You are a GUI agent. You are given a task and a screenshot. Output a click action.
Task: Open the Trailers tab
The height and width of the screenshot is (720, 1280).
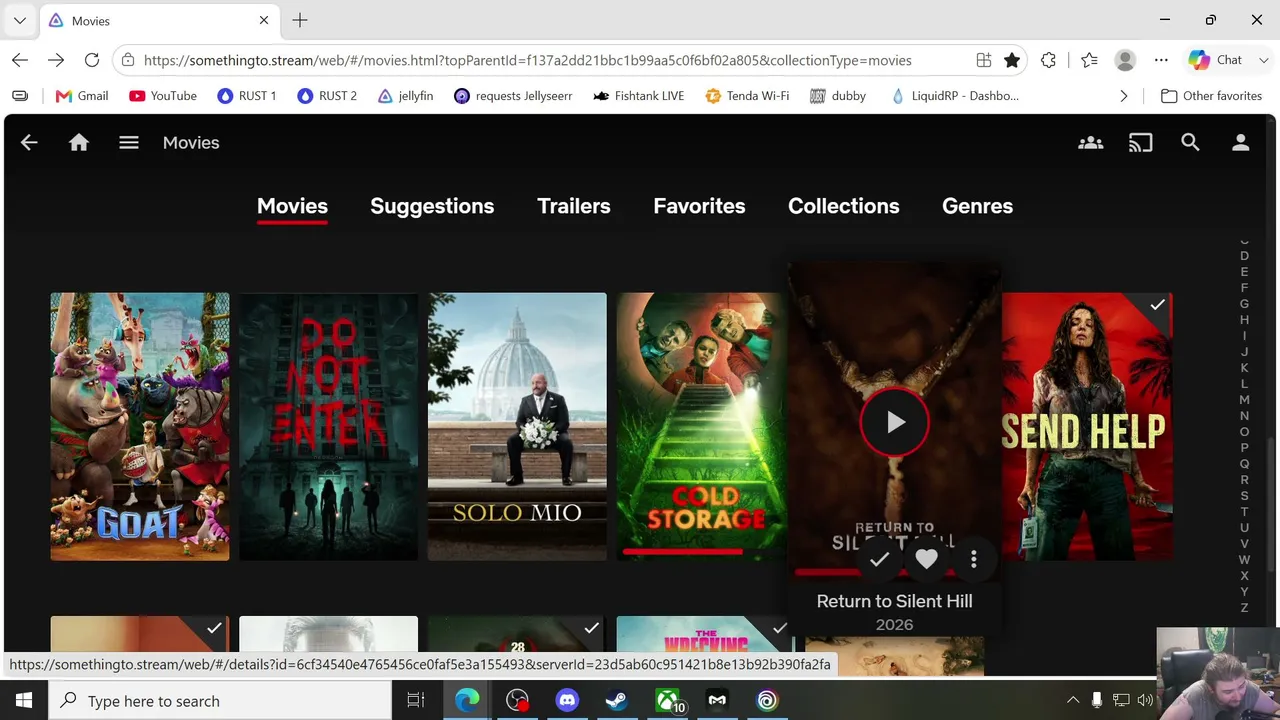tap(574, 206)
